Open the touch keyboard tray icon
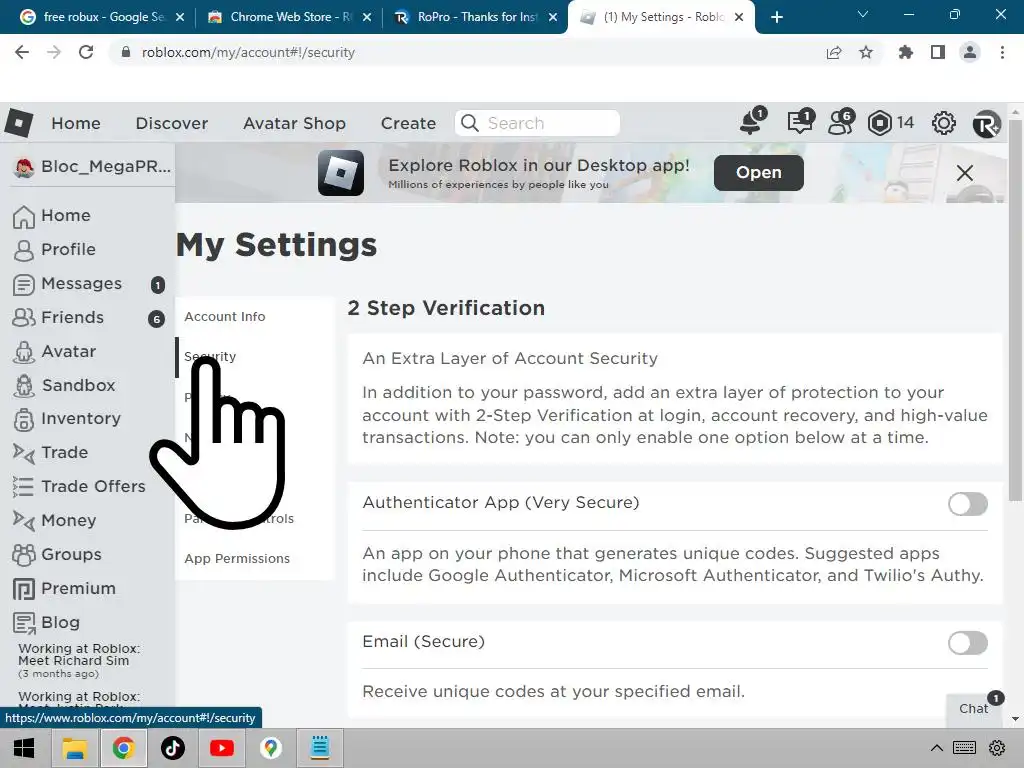Screen dimensions: 1024x768 click(965, 748)
